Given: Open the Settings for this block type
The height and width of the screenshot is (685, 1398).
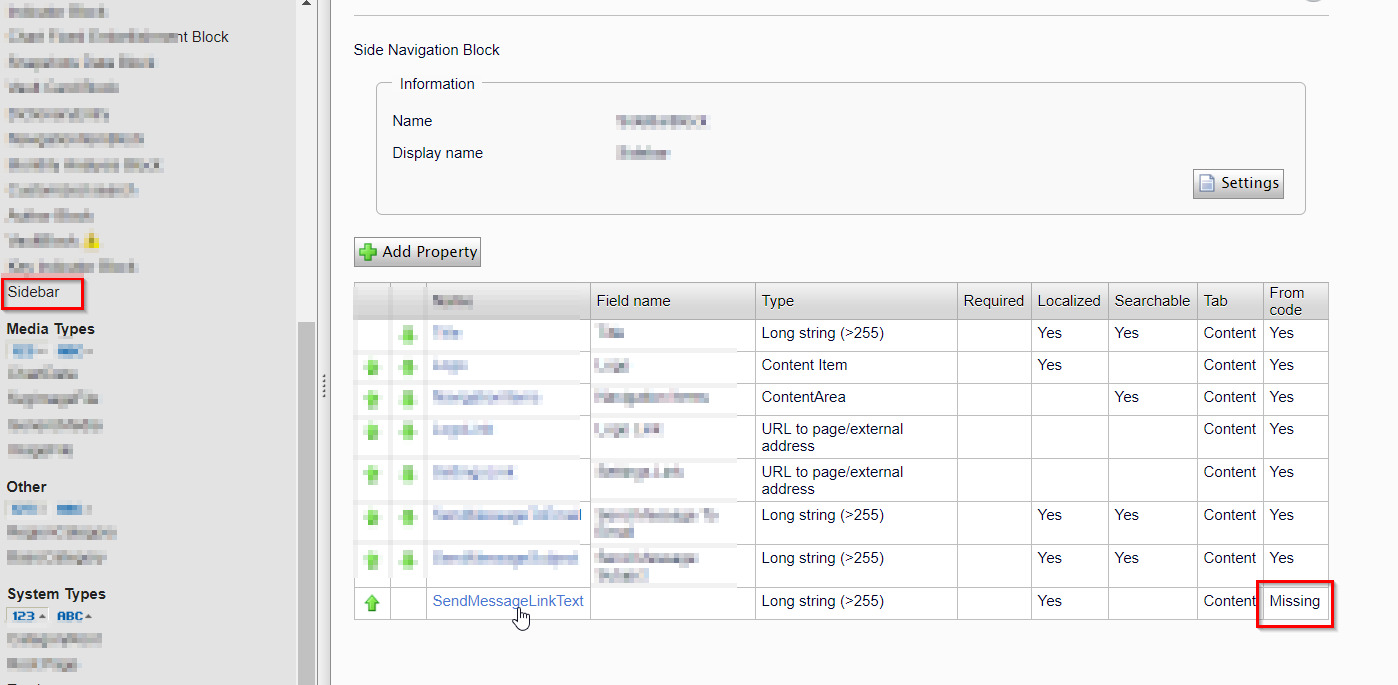Looking at the screenshot, I should coord(1238,184).
